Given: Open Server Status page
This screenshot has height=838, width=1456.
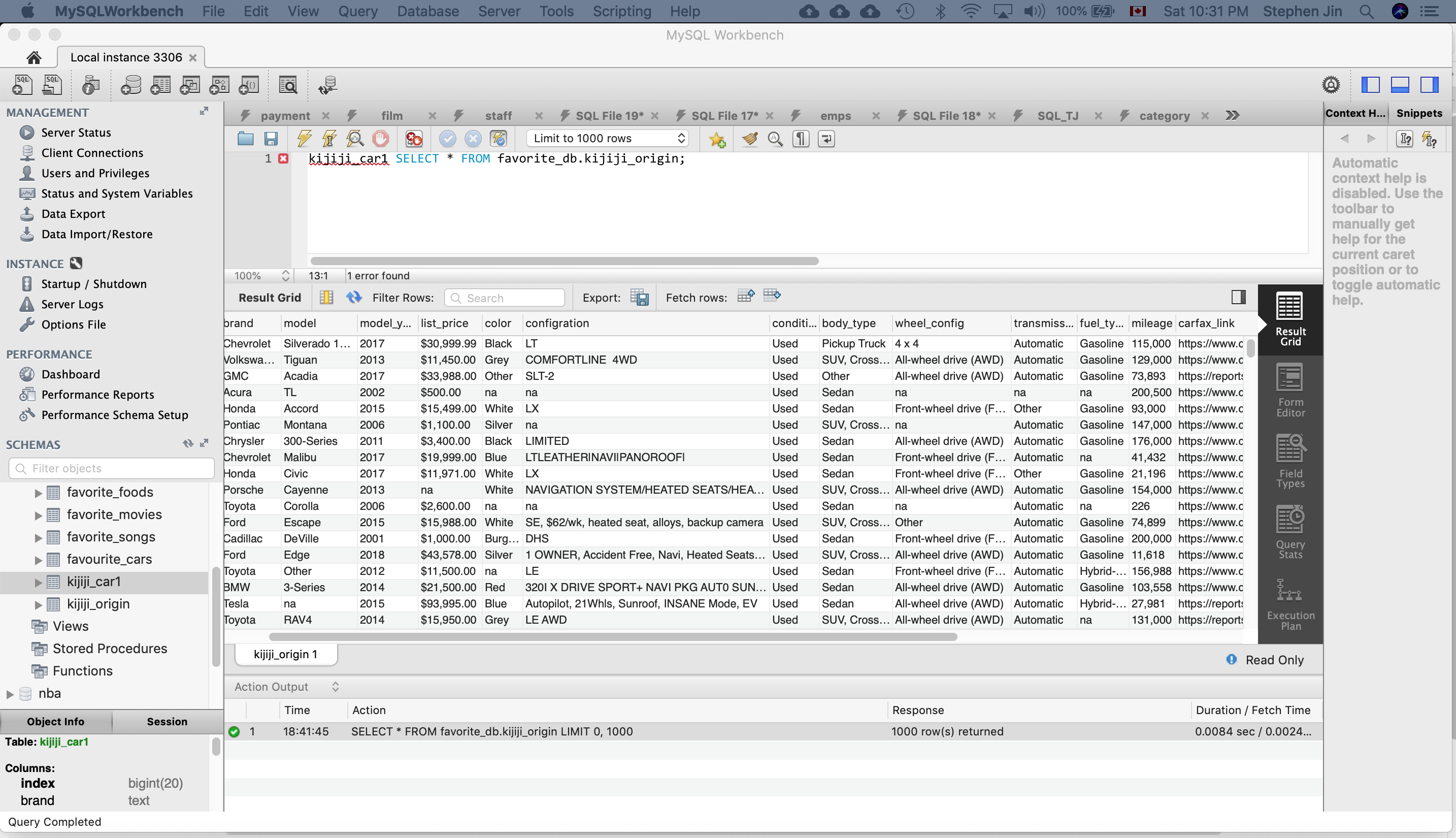Looking at the screenshot, I should [76, 133].
